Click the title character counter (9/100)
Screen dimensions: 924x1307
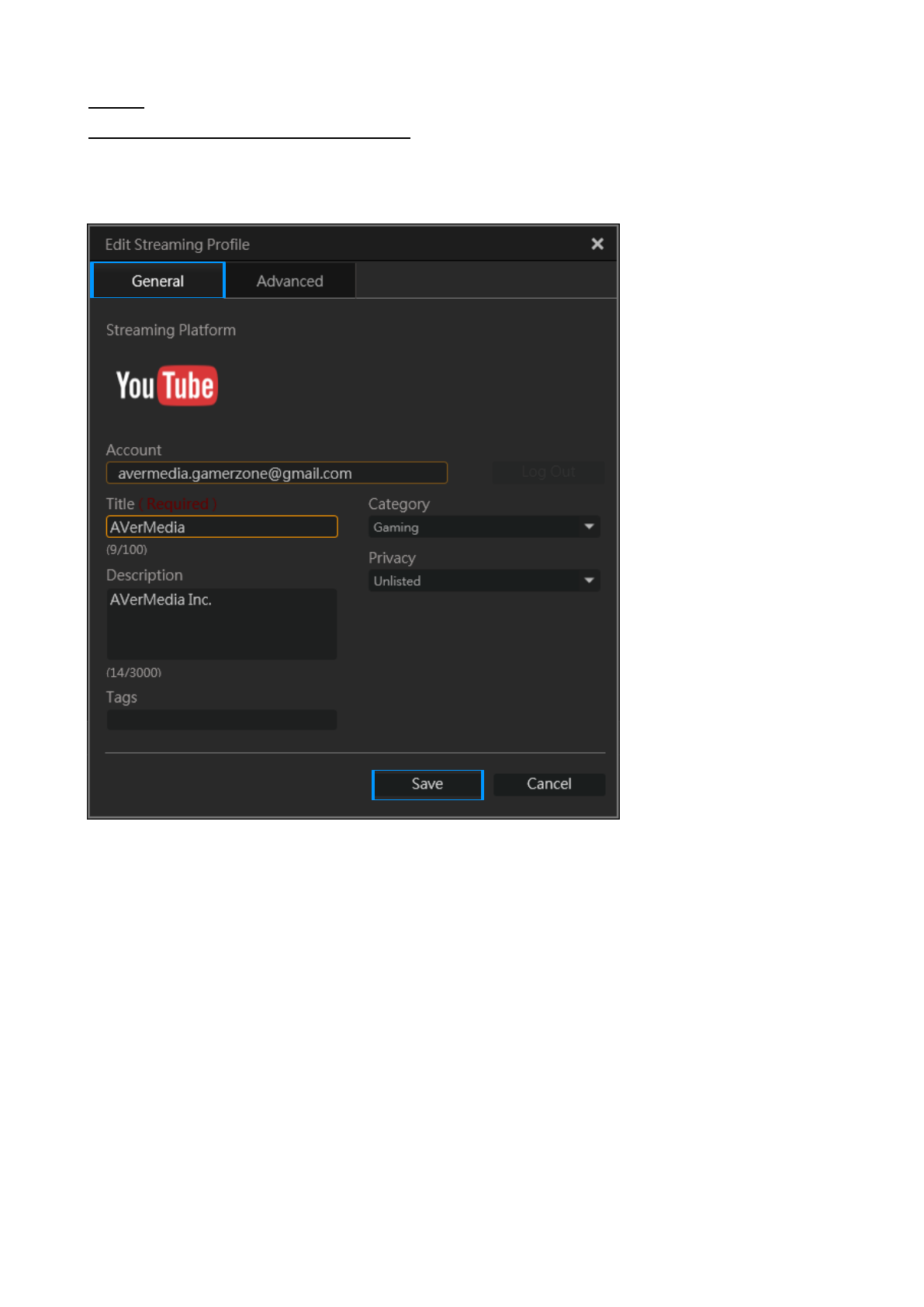click(126, 549)
